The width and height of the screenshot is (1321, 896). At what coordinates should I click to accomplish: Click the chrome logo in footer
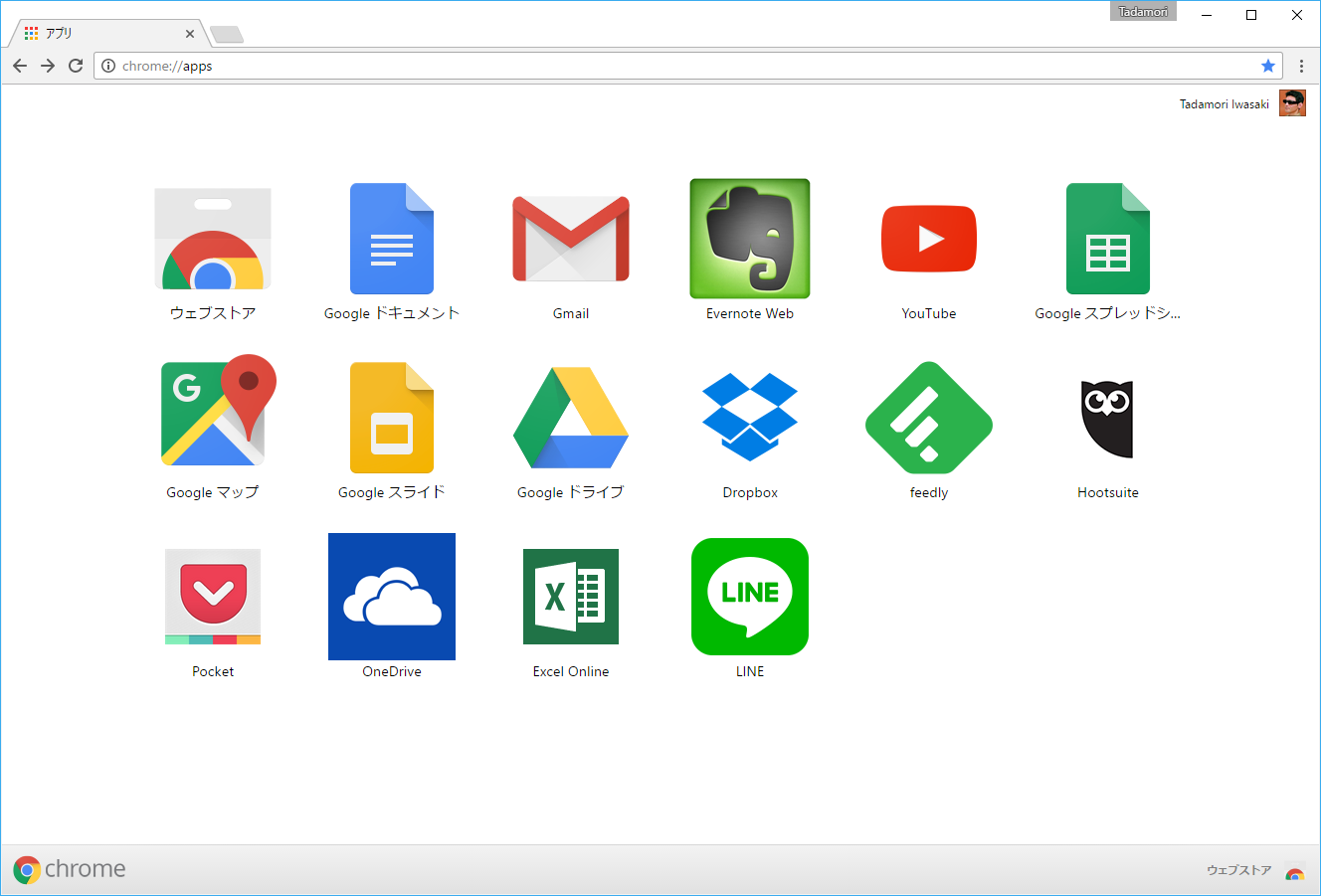pyautogui.click(x=70, y=869)
